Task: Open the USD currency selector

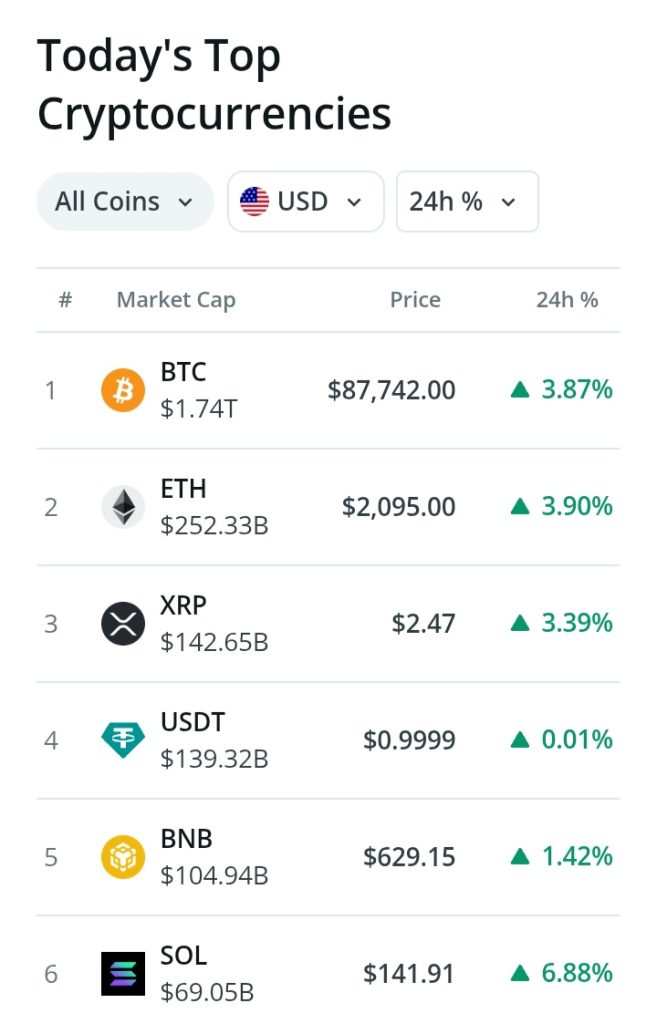Action: pyautogui.click(x=306, y=201)
